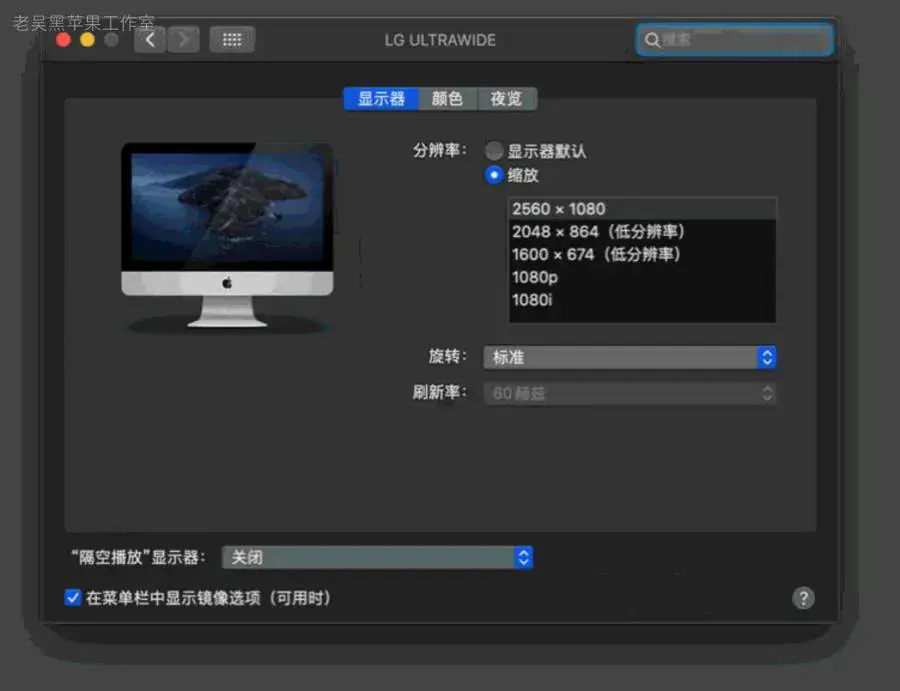This screenshot has height=691, width=900.
Task: Choose the 1600 × 674 (低分辨率) resolution
Action: (x=642, y=254)
